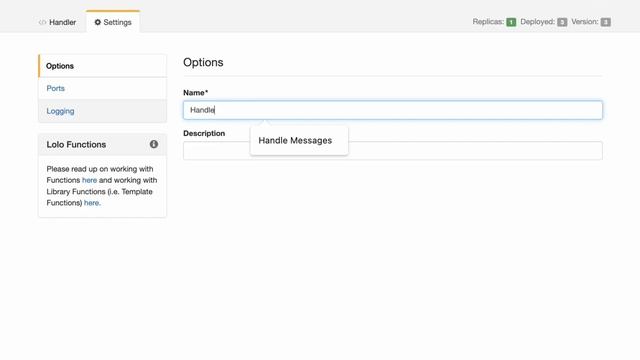Screen dimensions: 640x360
Task: Follow the Library Functions 'here.' link
Action: [x=92, y=203]
